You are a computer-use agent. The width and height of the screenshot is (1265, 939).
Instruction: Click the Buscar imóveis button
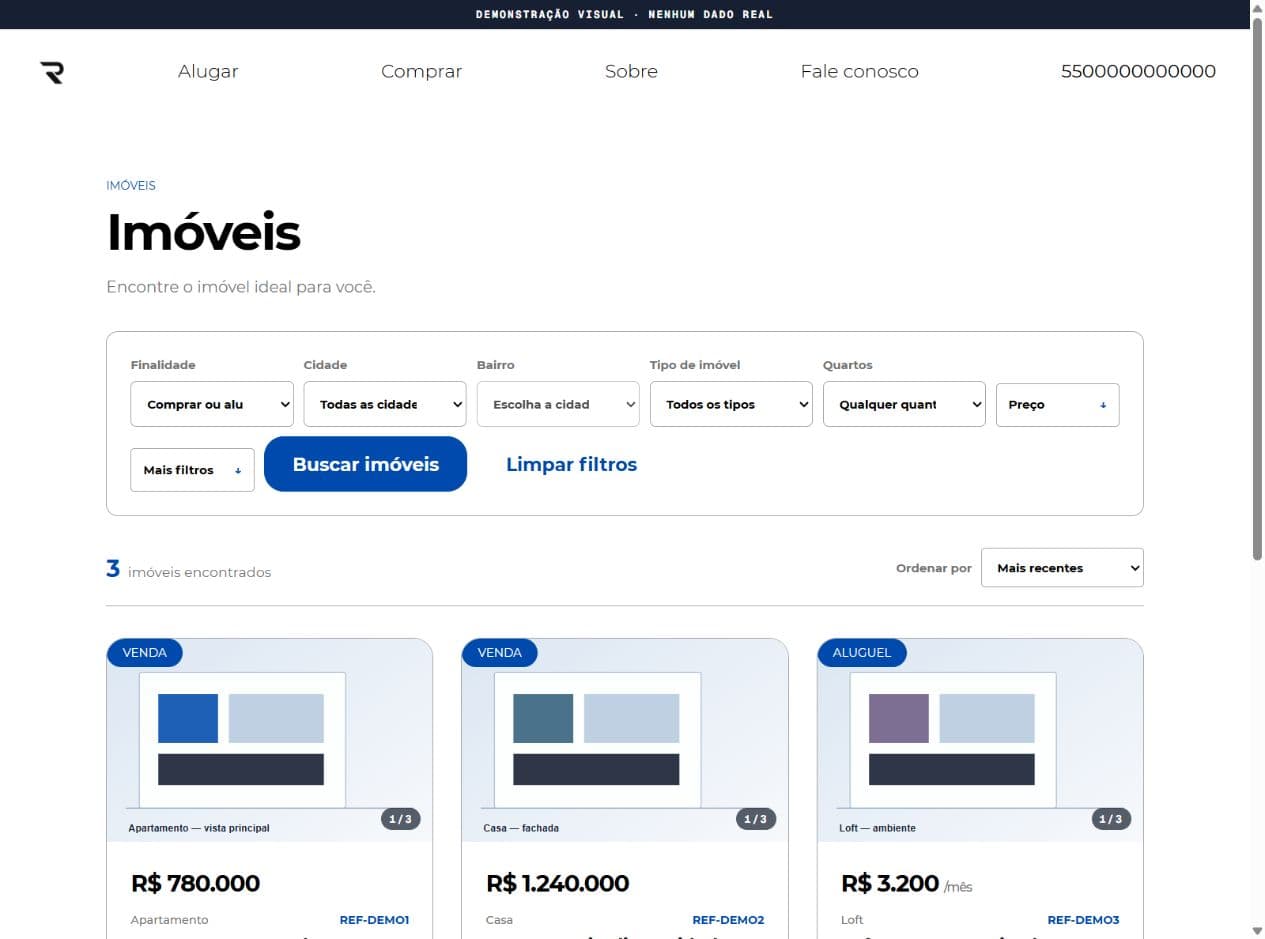point(366,464)
